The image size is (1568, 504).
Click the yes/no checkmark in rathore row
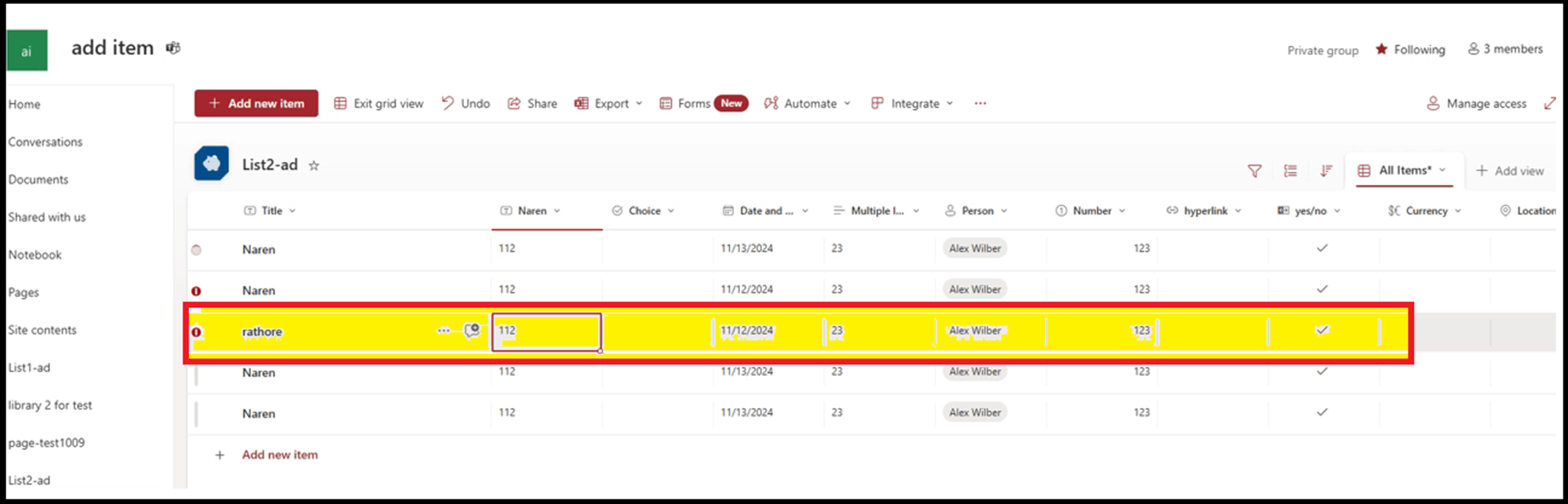click(x=1322, y=330)
